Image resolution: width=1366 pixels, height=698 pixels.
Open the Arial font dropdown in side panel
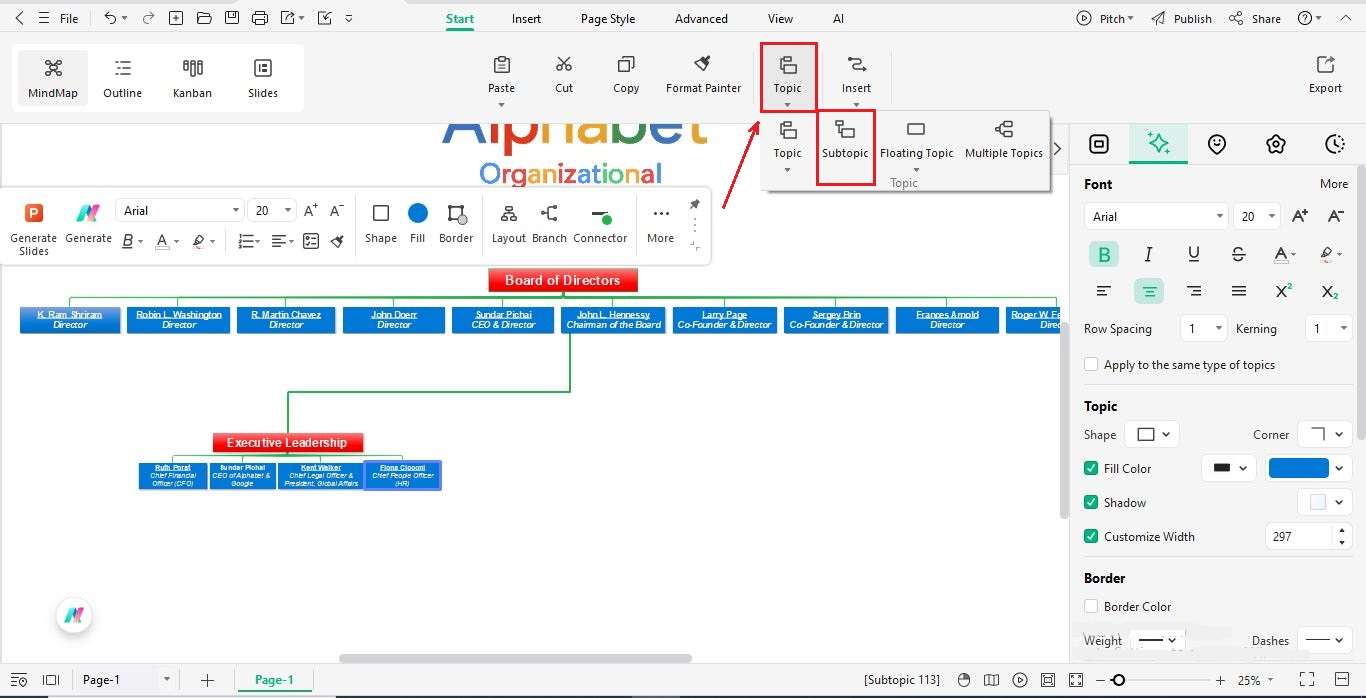pos(1155,216)
